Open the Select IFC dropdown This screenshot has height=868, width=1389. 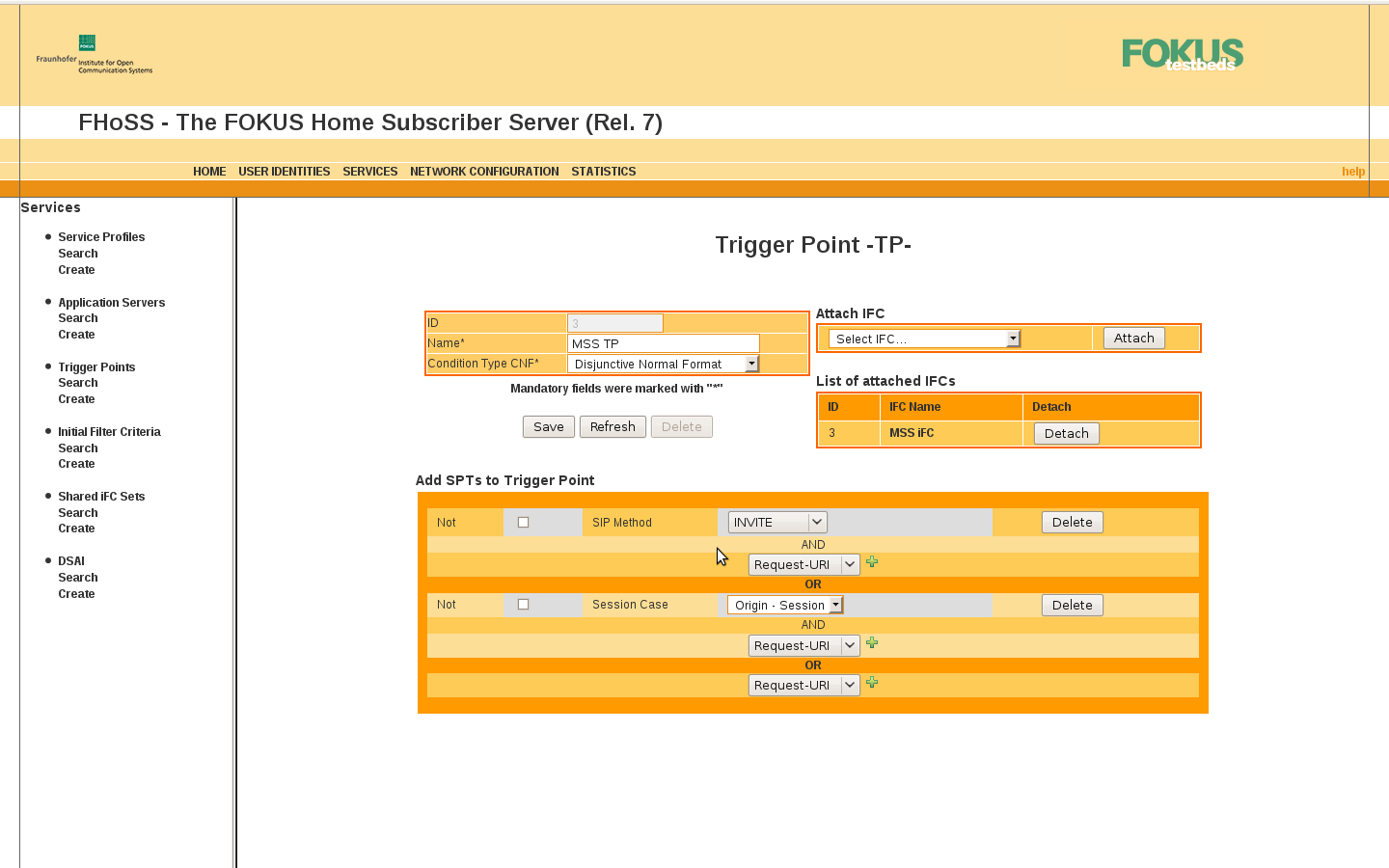coord(924,339)
